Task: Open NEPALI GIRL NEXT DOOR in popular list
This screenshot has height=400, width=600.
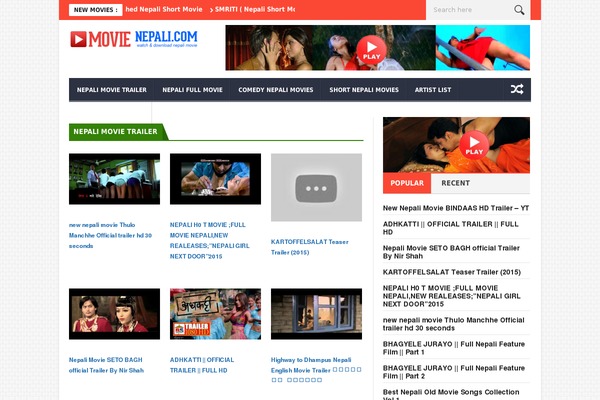Action: coord(452,296)
